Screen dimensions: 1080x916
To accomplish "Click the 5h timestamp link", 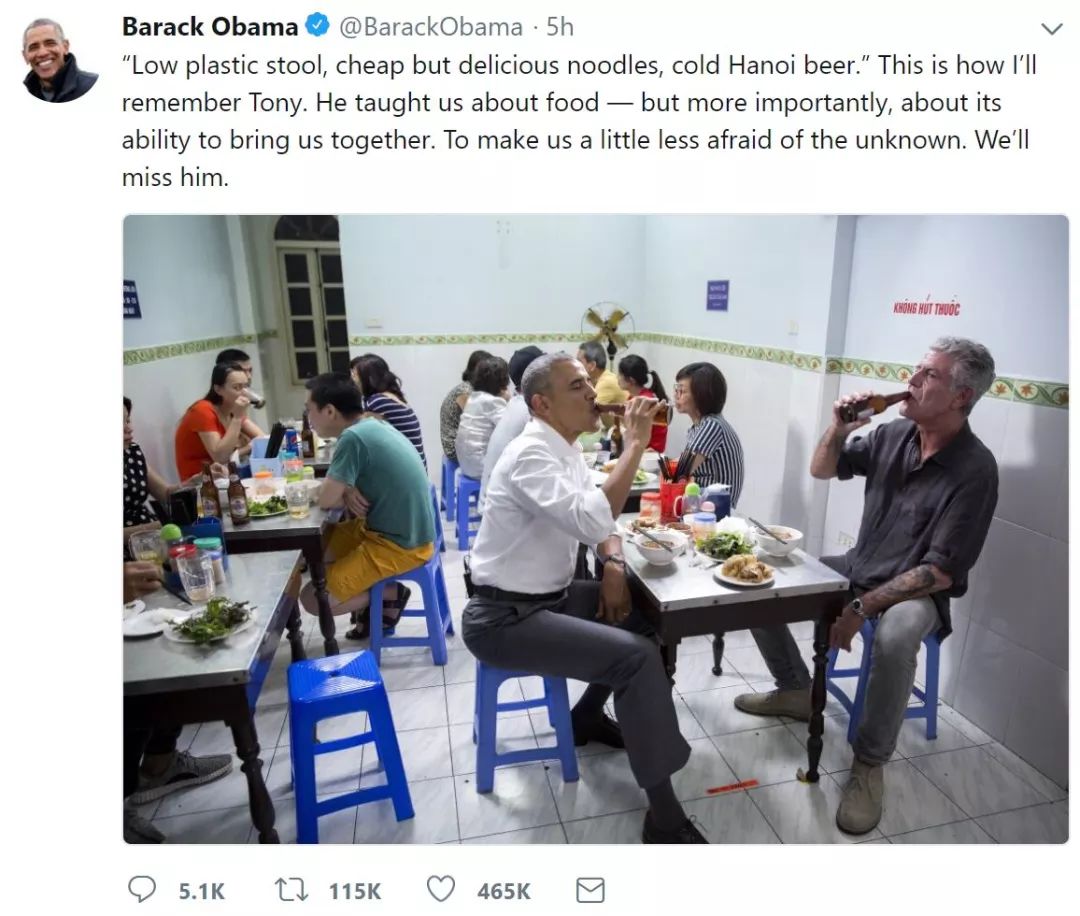I will point(556,27).
